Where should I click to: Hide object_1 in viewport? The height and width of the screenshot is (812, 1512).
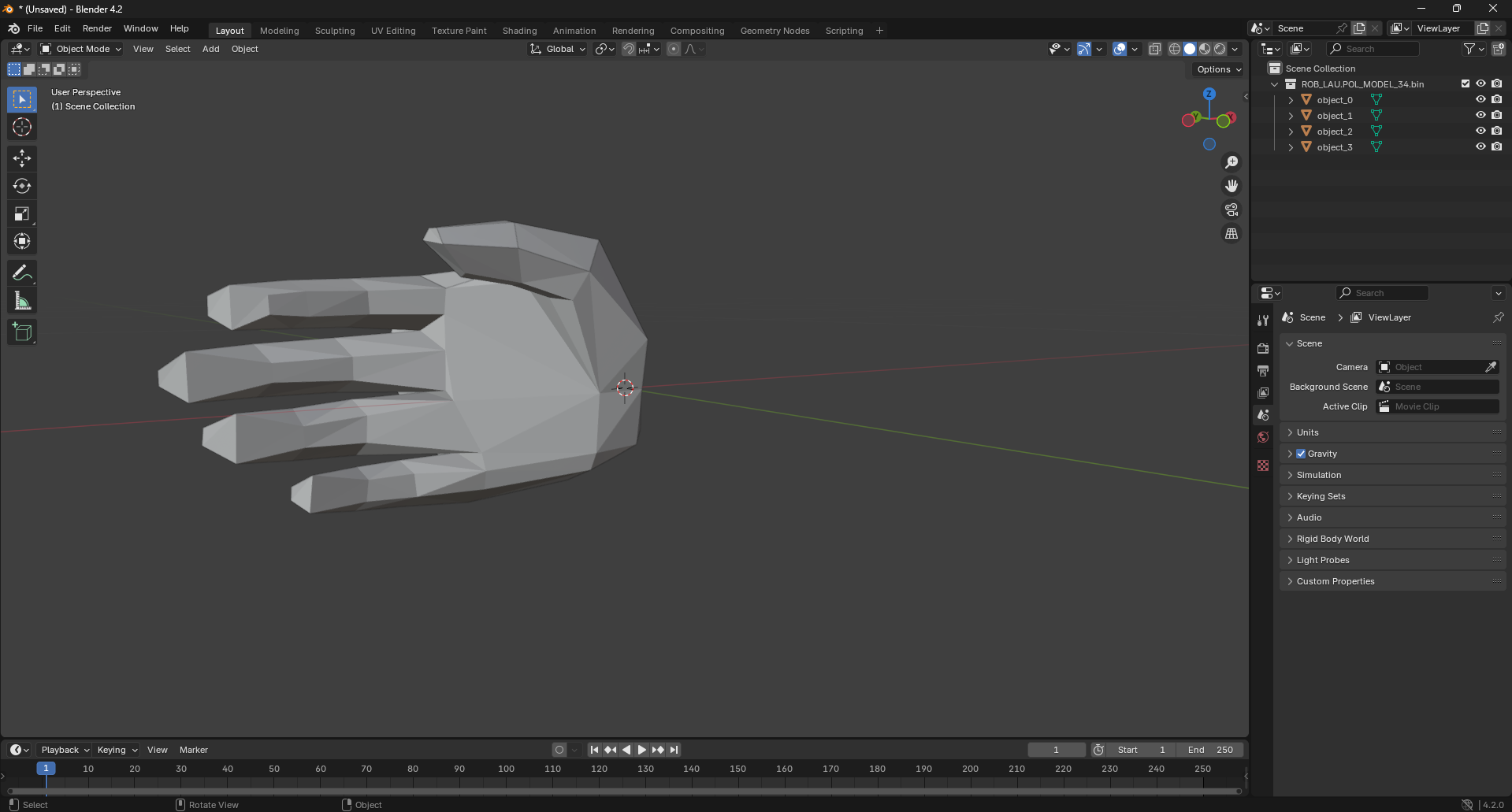click(1480, 116)
